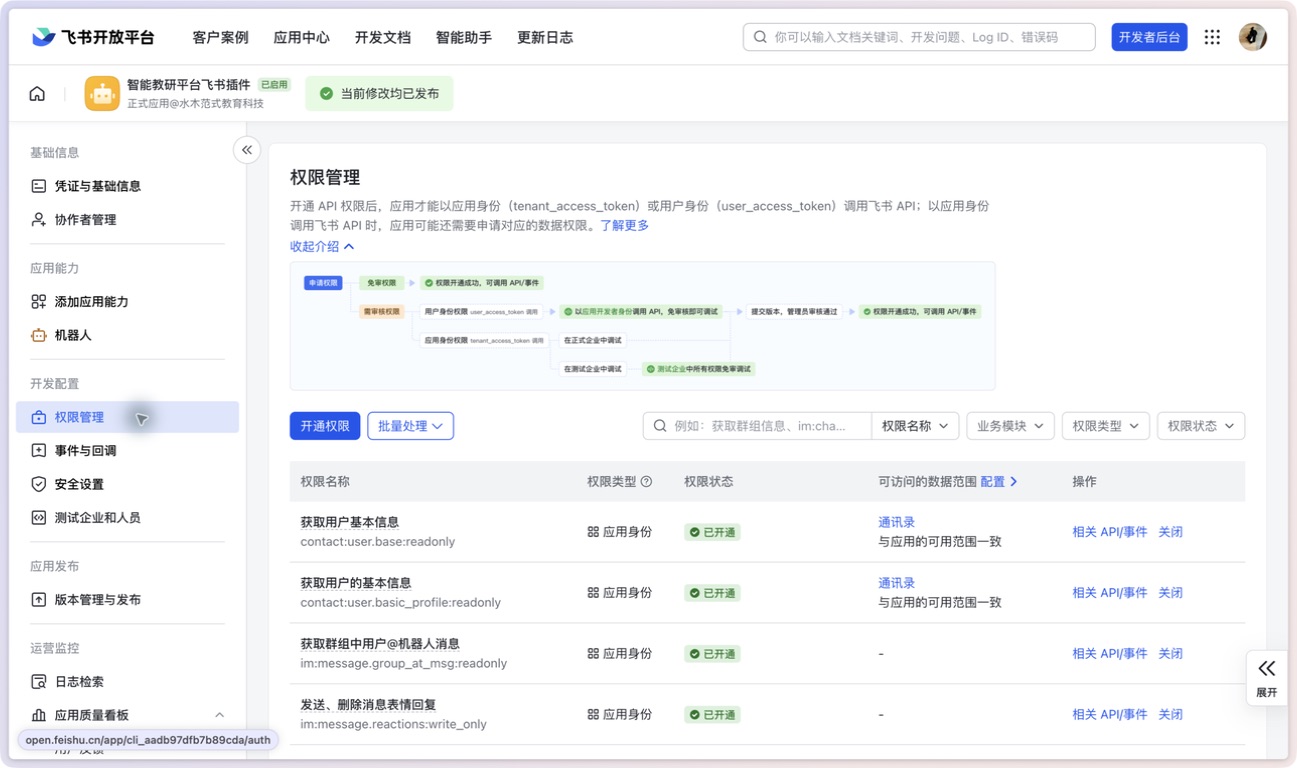Open 相关 API/事件 for im:message.reactions:write_only
Viewport: 1297px width, 768px height.
click(x=1109, y=715)
